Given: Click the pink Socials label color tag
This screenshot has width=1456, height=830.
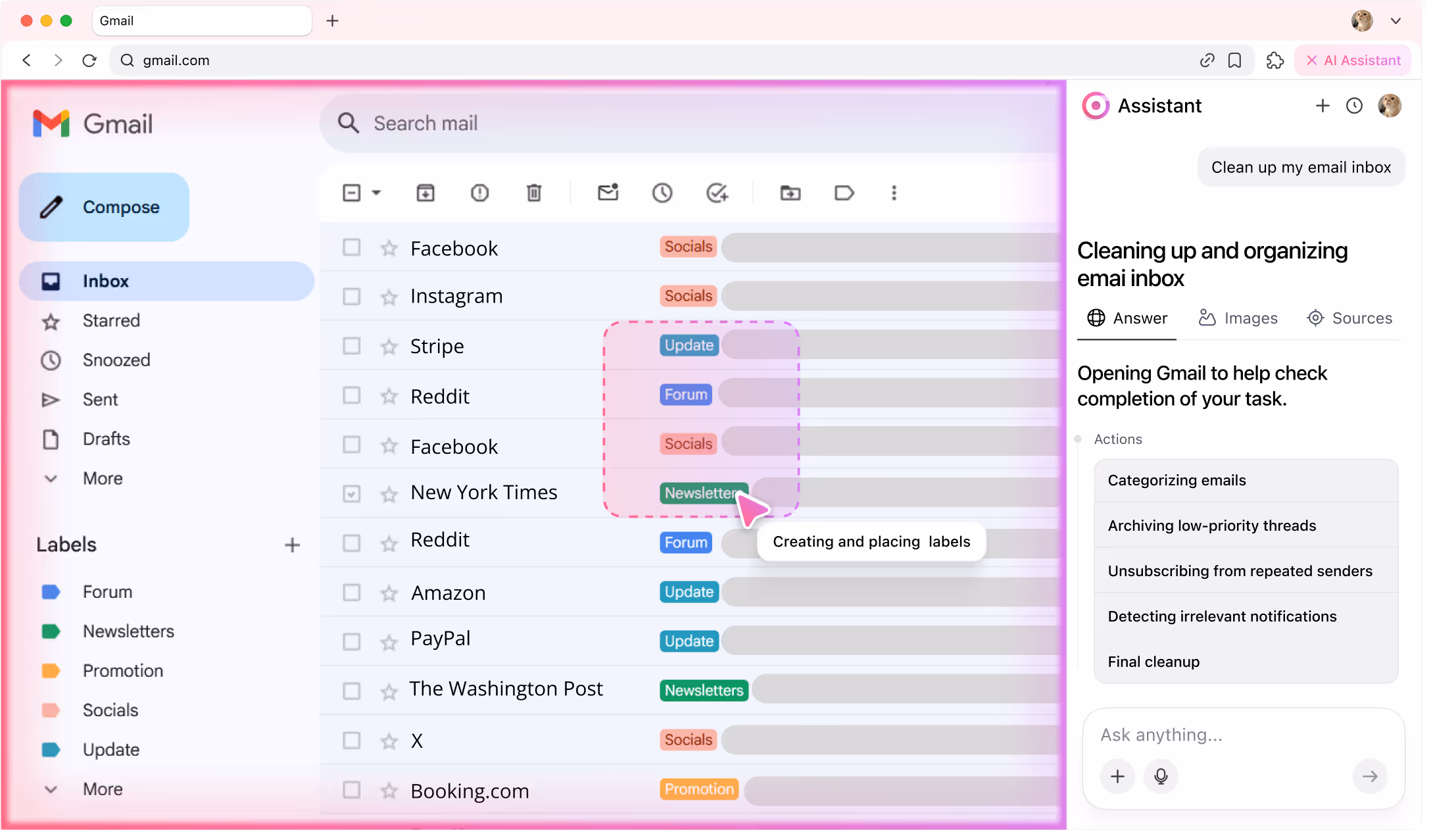Looking at the screenshot, I should pos(51,710).
